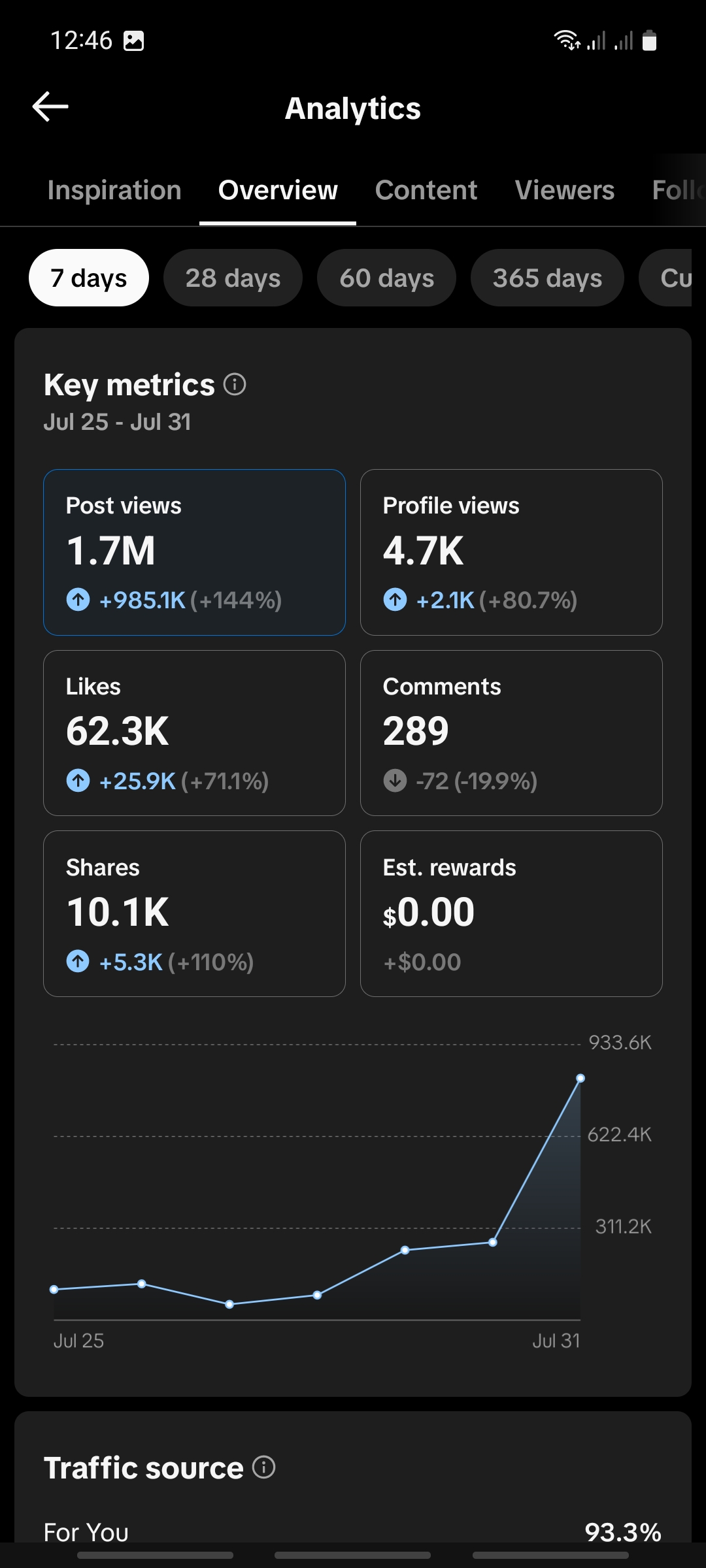Tap the back arrow icon

pyautogui.click(x=50, y=106)
